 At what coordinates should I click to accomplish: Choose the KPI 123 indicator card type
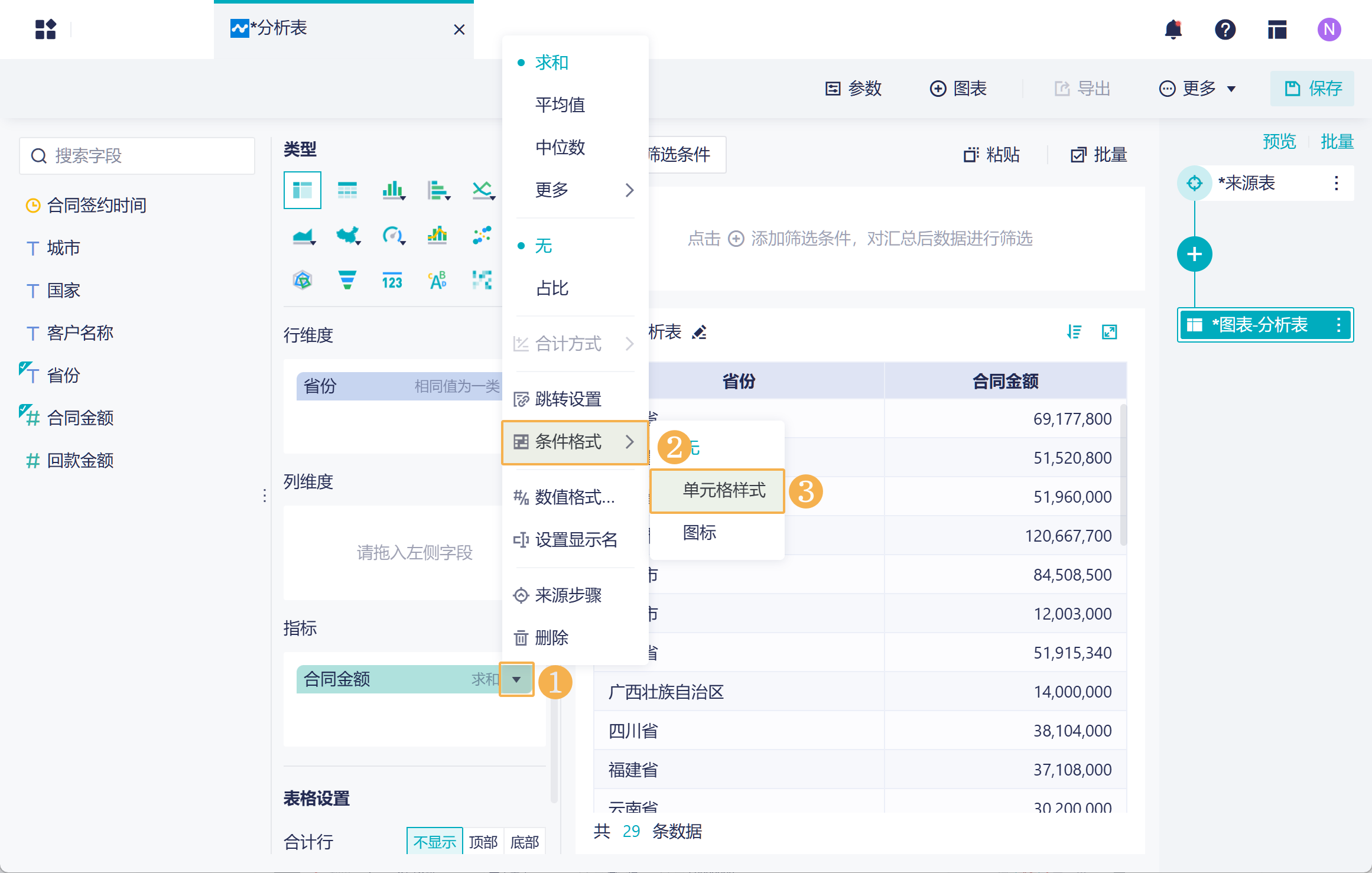click(x=392, y=281)
